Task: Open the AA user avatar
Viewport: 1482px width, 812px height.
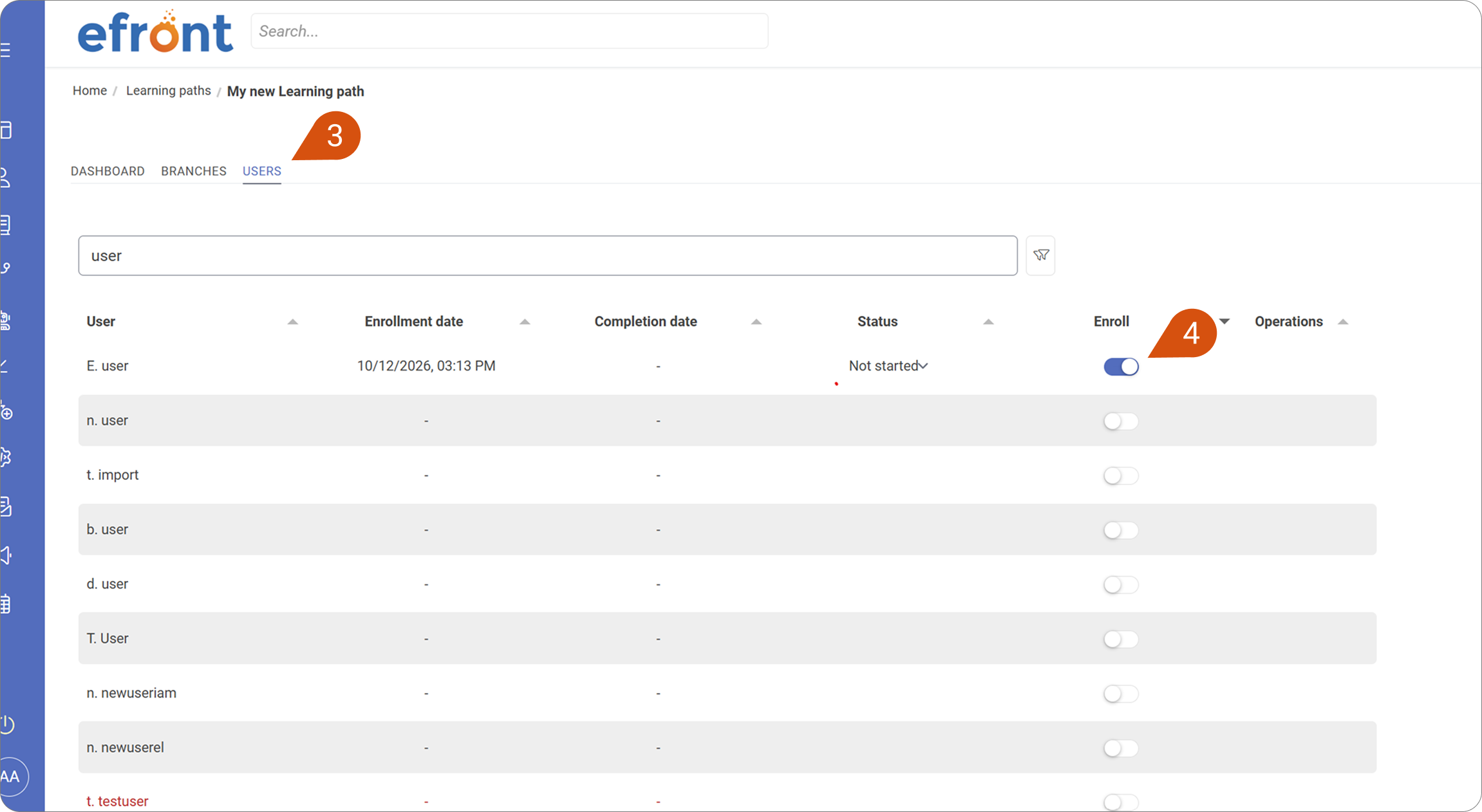Action: (x=11, y=777)
